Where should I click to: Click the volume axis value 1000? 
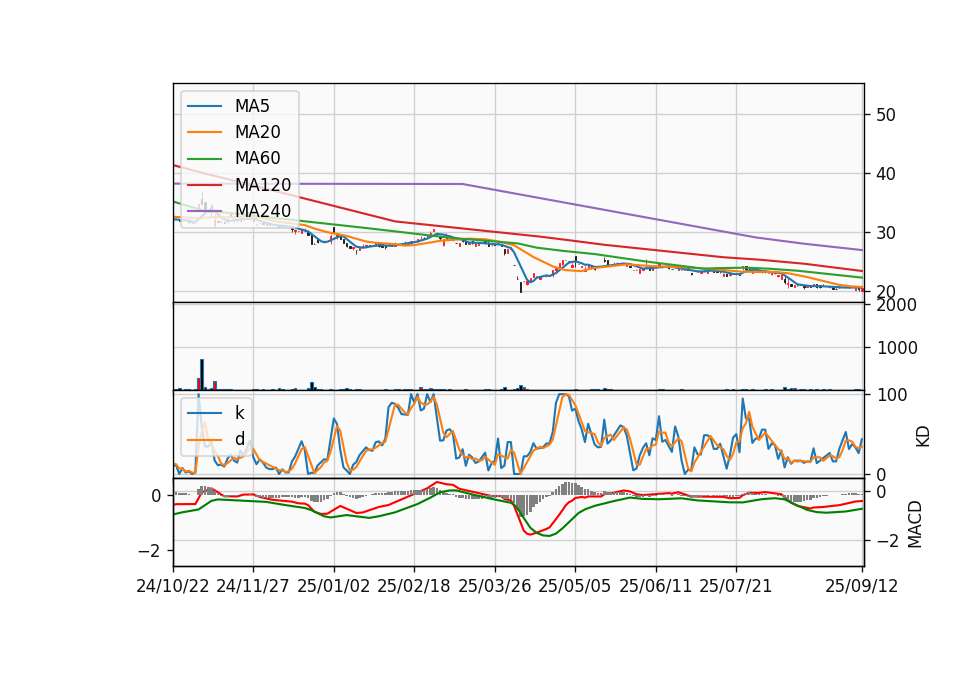pyautogui.click(x=897, y=348)
